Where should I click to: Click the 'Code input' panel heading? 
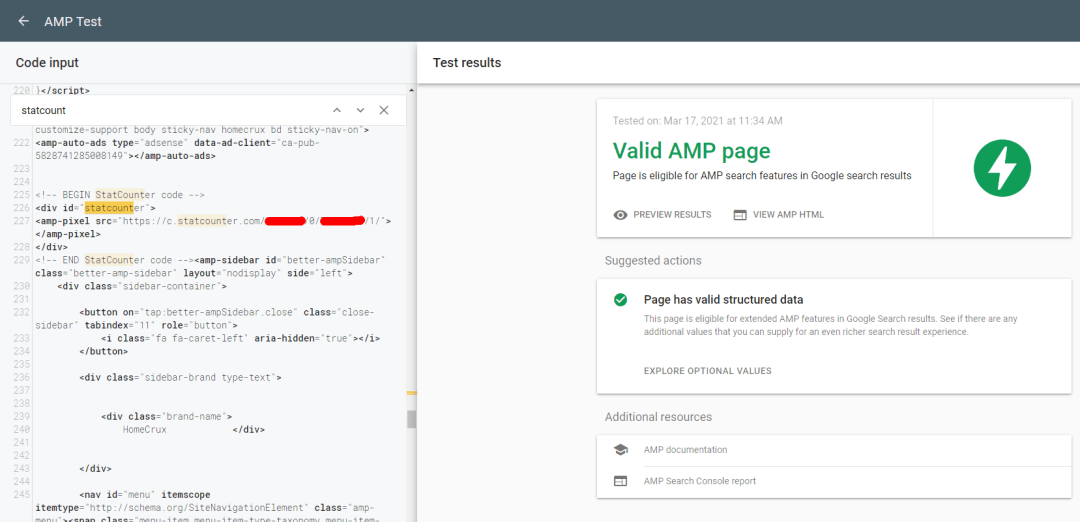[x=47, y=63]
